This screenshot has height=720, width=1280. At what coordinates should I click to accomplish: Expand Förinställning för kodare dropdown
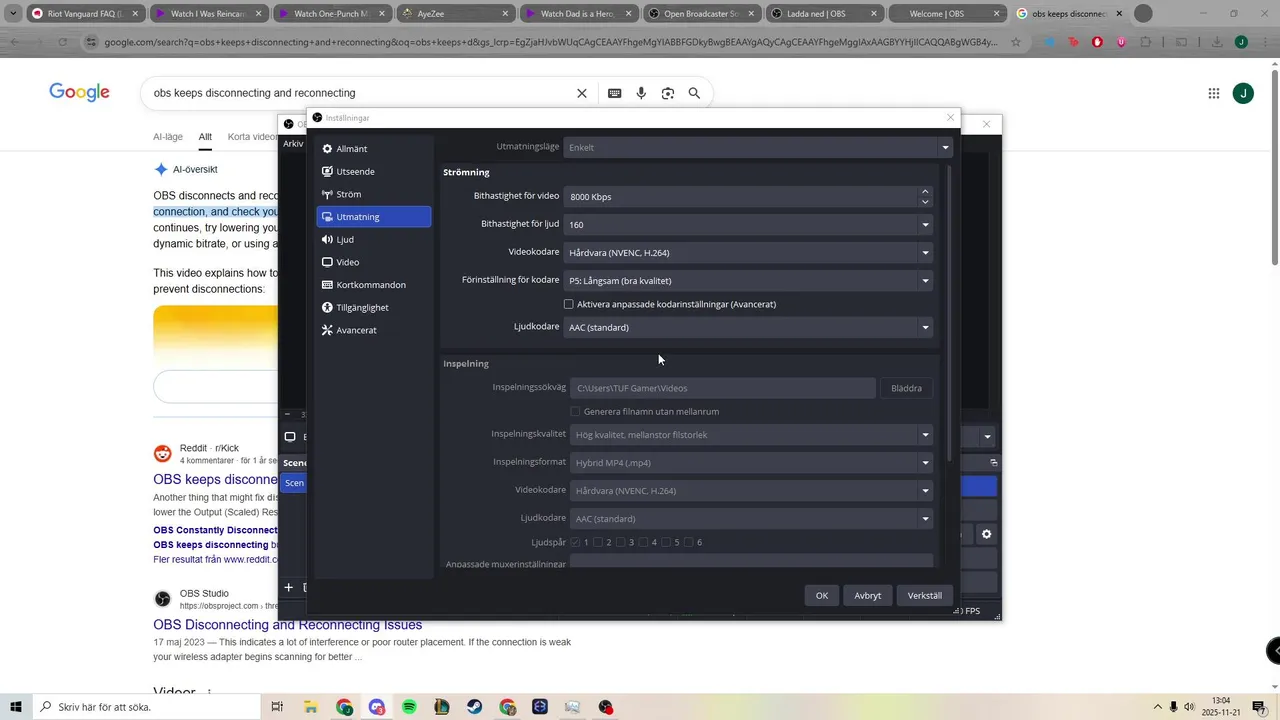pos(748,281)
